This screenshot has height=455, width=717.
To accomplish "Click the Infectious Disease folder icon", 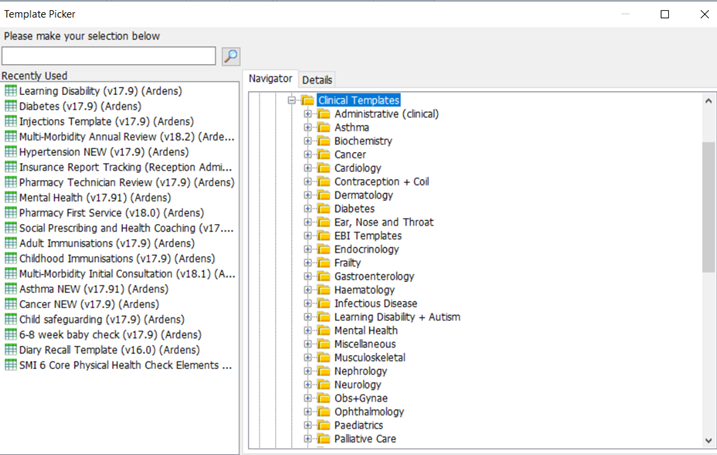I will coord(324,303).
